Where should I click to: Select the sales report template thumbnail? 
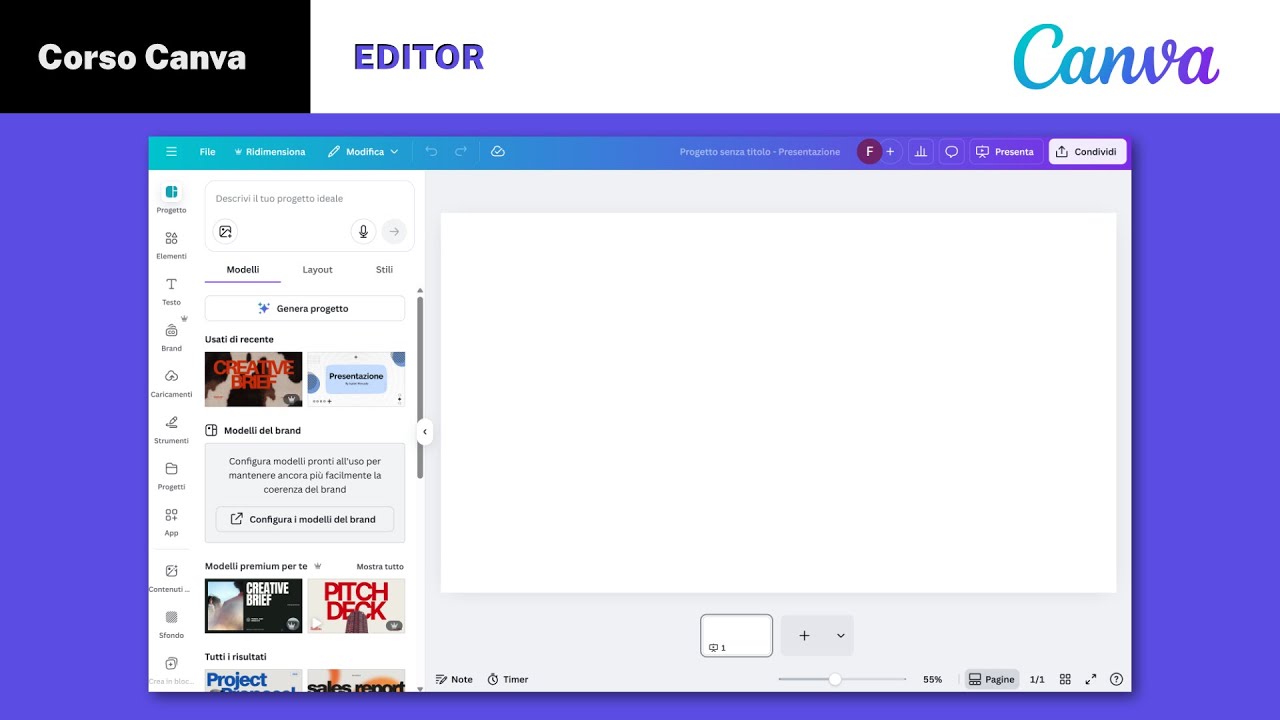pyautogui.click(x=356, y=681)
